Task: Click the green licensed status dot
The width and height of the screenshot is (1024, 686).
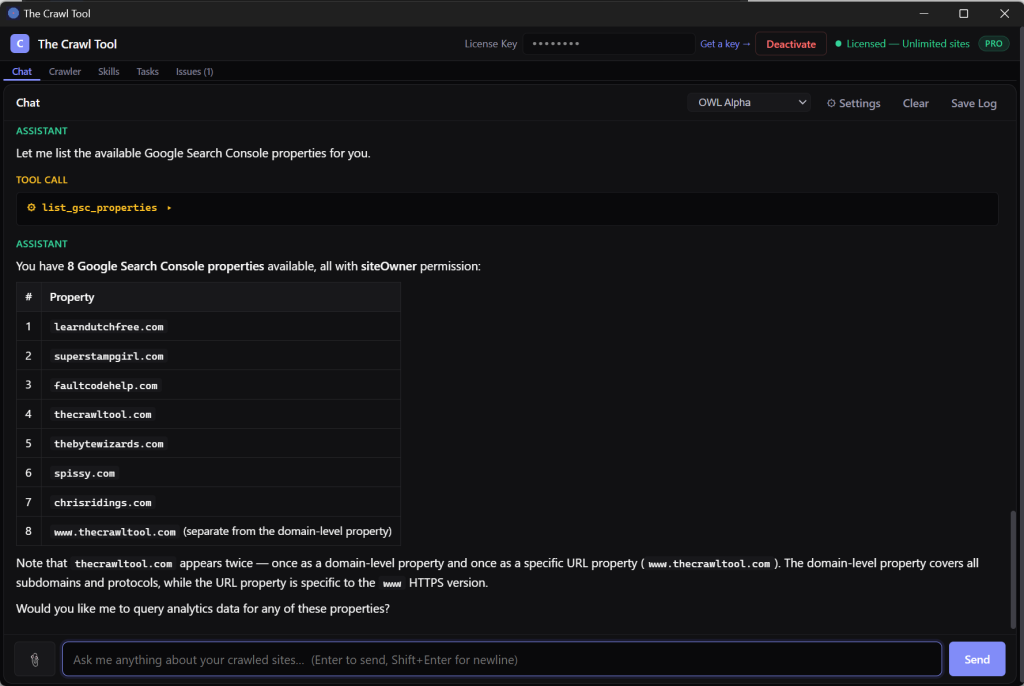Action: 838,44
